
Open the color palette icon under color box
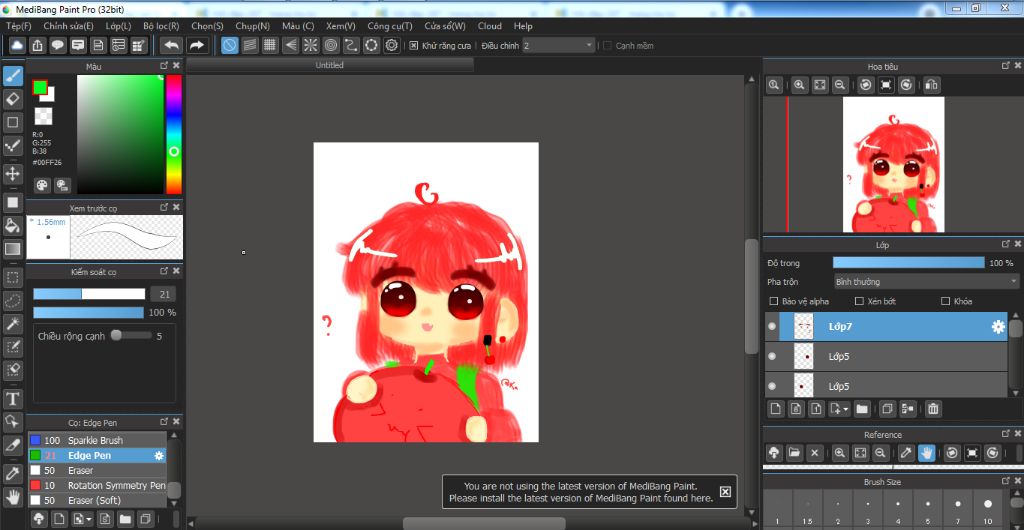click(42, 185)
